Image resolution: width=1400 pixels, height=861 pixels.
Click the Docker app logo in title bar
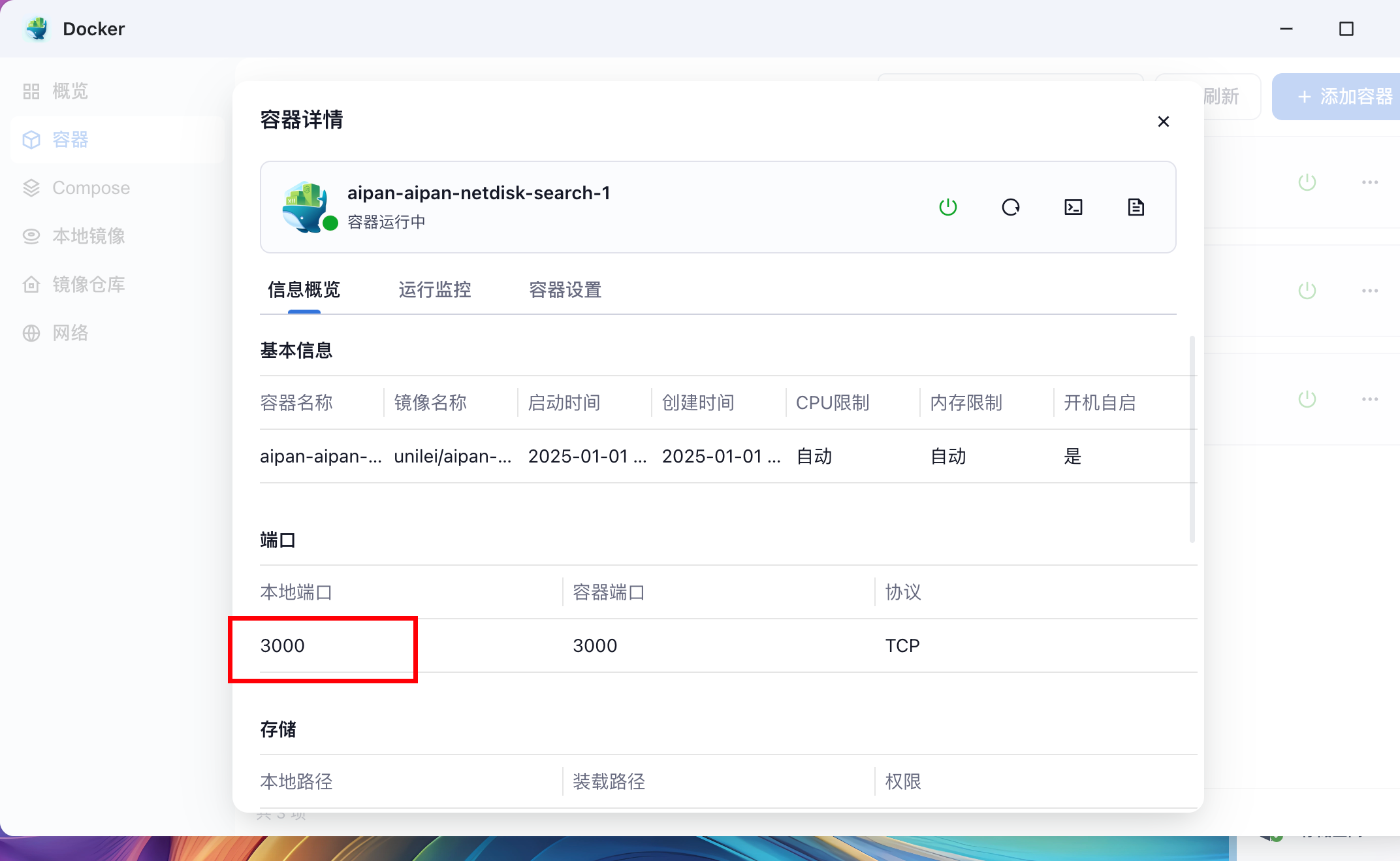pos(37,29)
